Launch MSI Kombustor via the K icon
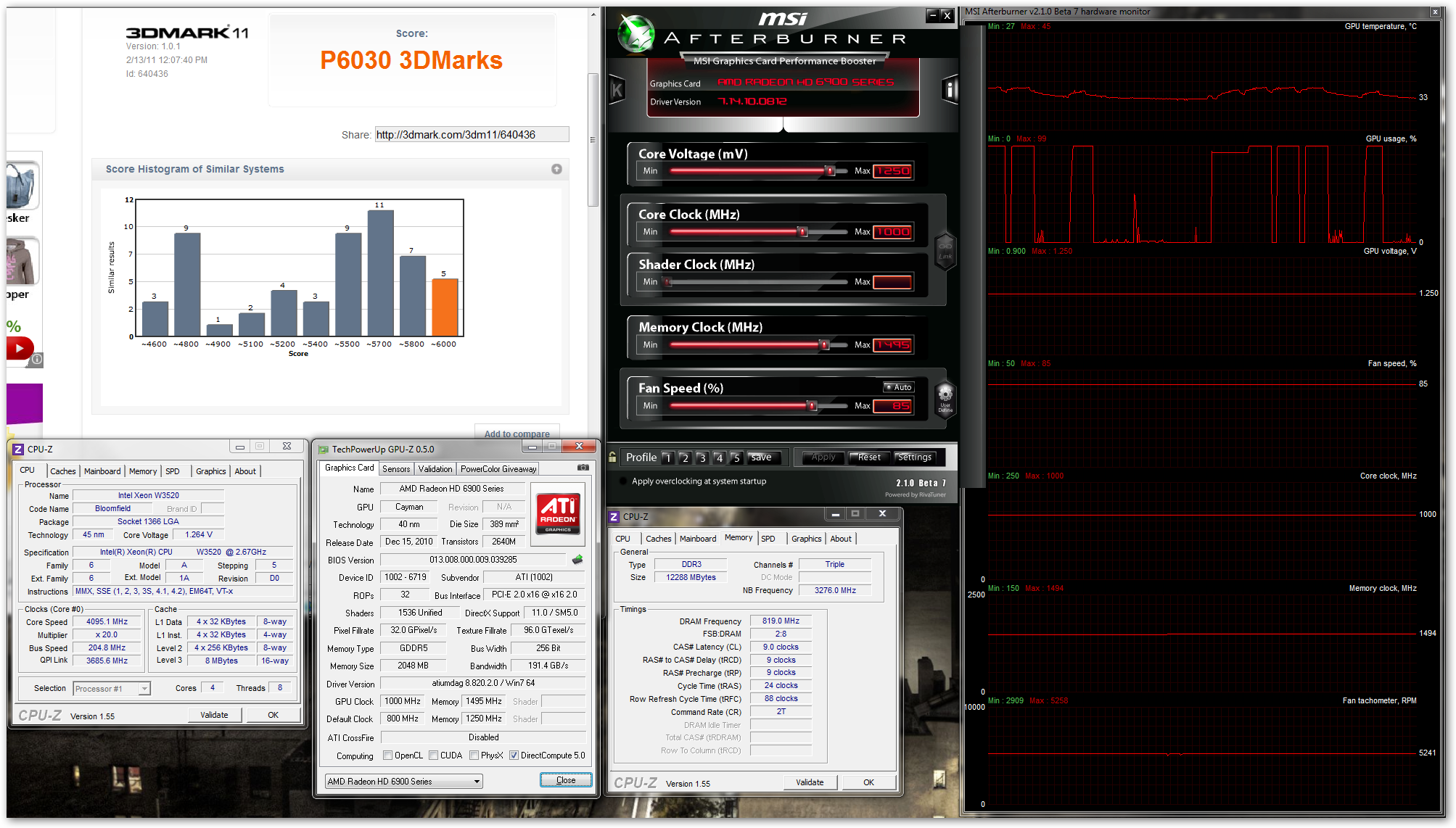The height and width of the screenshot is (828, 1456). click(617, 91)
